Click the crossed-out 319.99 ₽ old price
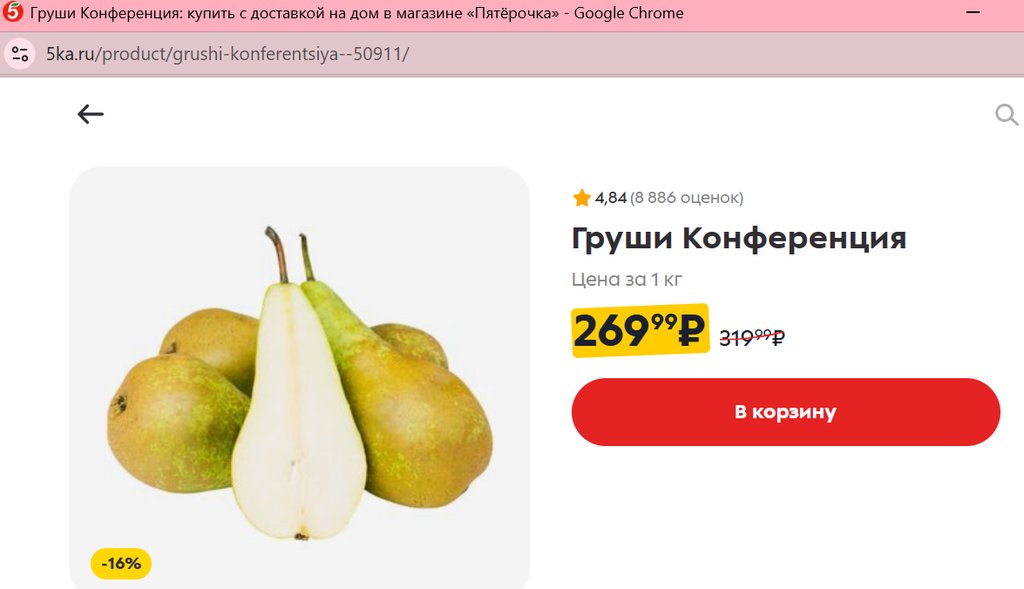This screenshot has height=589, width=1024. [x=752, y=338]
